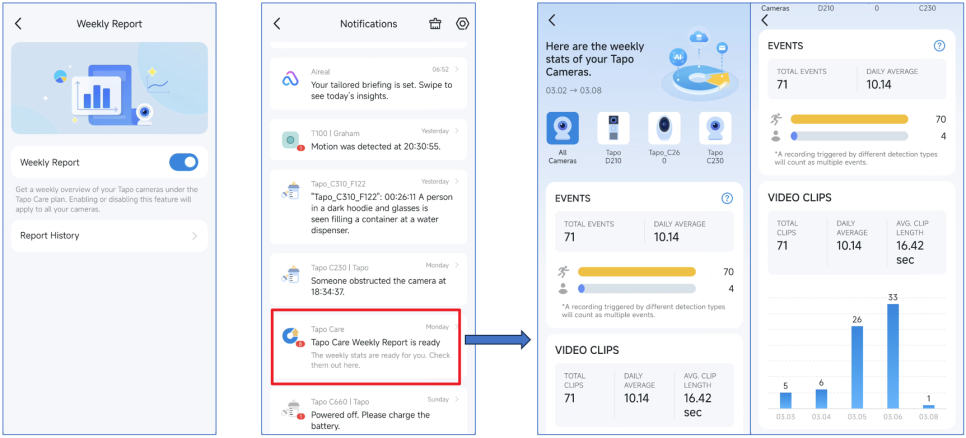Open Events help icon in scrolled stats screen

coord(939,46)
